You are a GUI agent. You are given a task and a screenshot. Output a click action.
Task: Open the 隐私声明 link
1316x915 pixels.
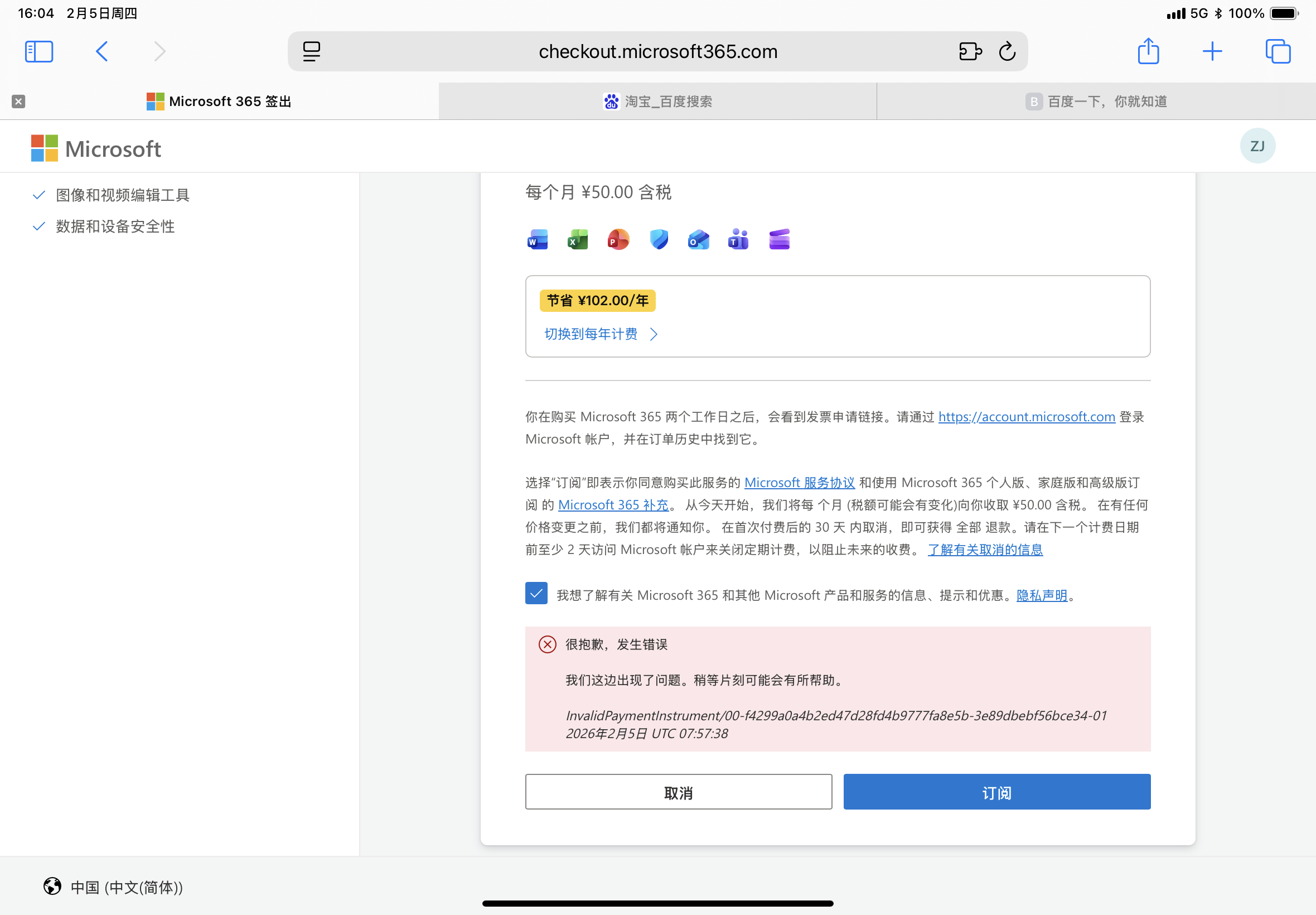pyautogui.click(x=1042, y=596)
